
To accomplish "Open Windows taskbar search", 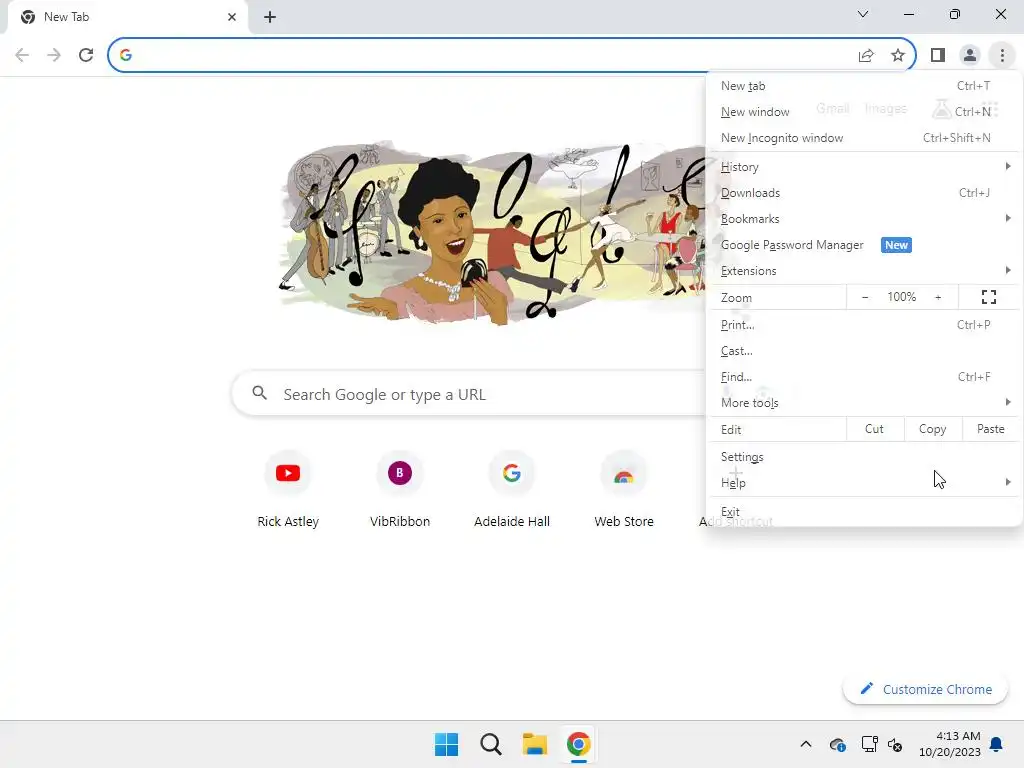I will (x=490, y=744).
